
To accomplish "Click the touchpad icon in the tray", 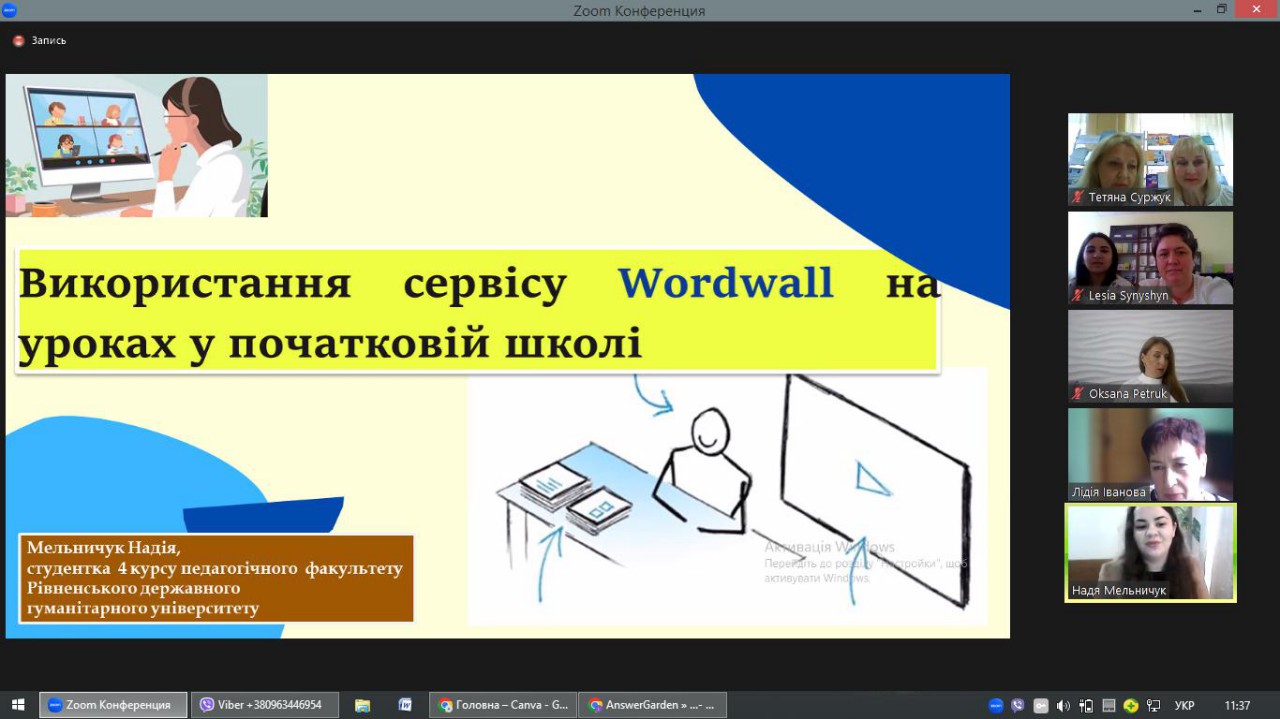I will pyautogui.click(x=1108, y=706).
